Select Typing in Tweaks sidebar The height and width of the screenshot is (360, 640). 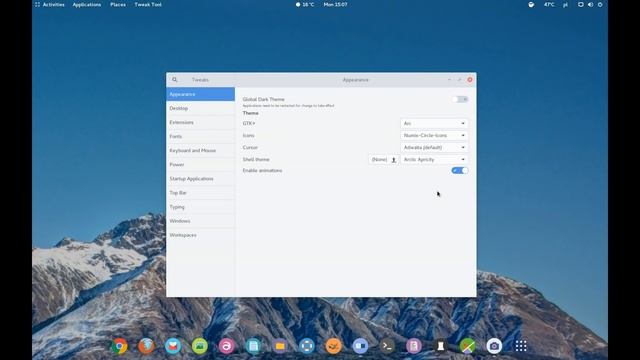pos(200,207)
